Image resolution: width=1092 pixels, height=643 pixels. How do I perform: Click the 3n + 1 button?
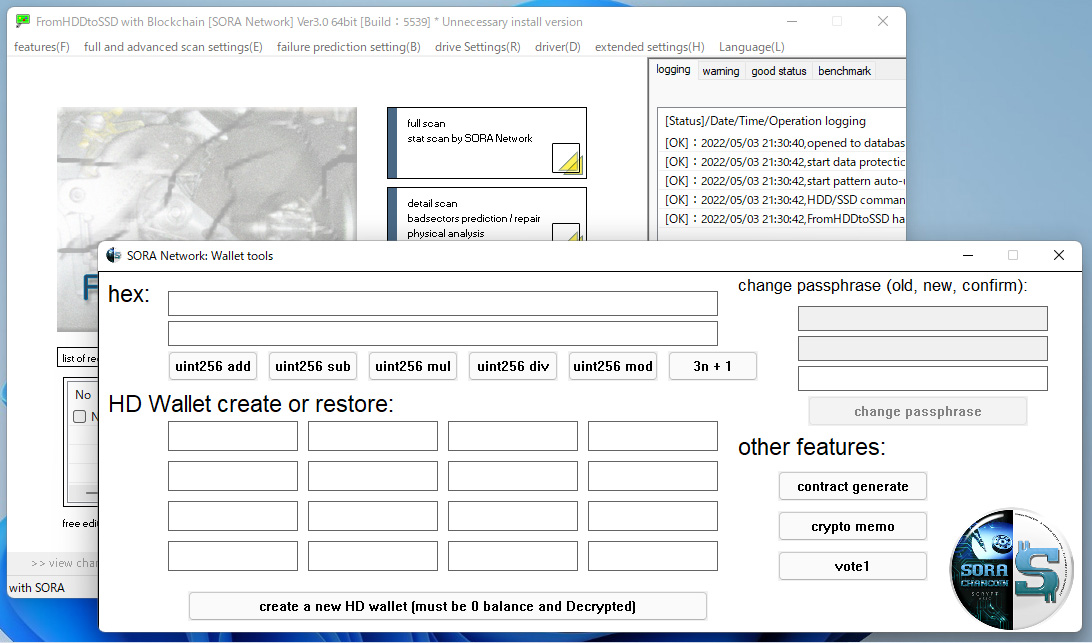[x=712, y=366]
